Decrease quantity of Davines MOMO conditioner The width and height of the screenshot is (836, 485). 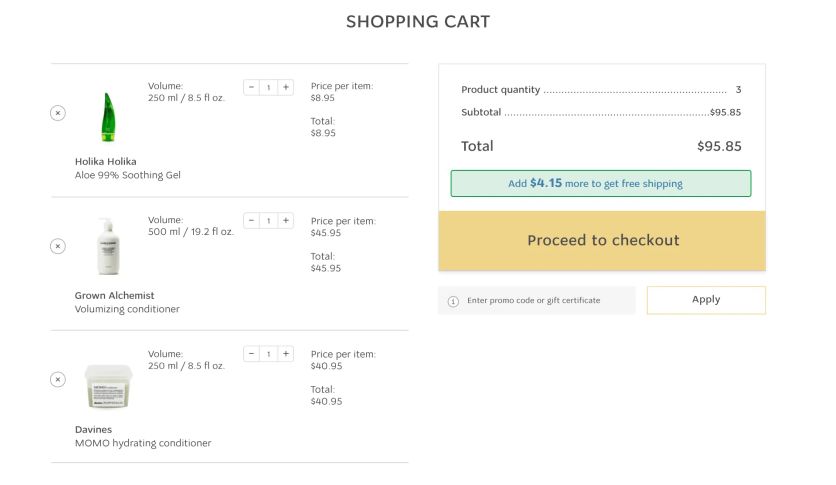[251, 354]
